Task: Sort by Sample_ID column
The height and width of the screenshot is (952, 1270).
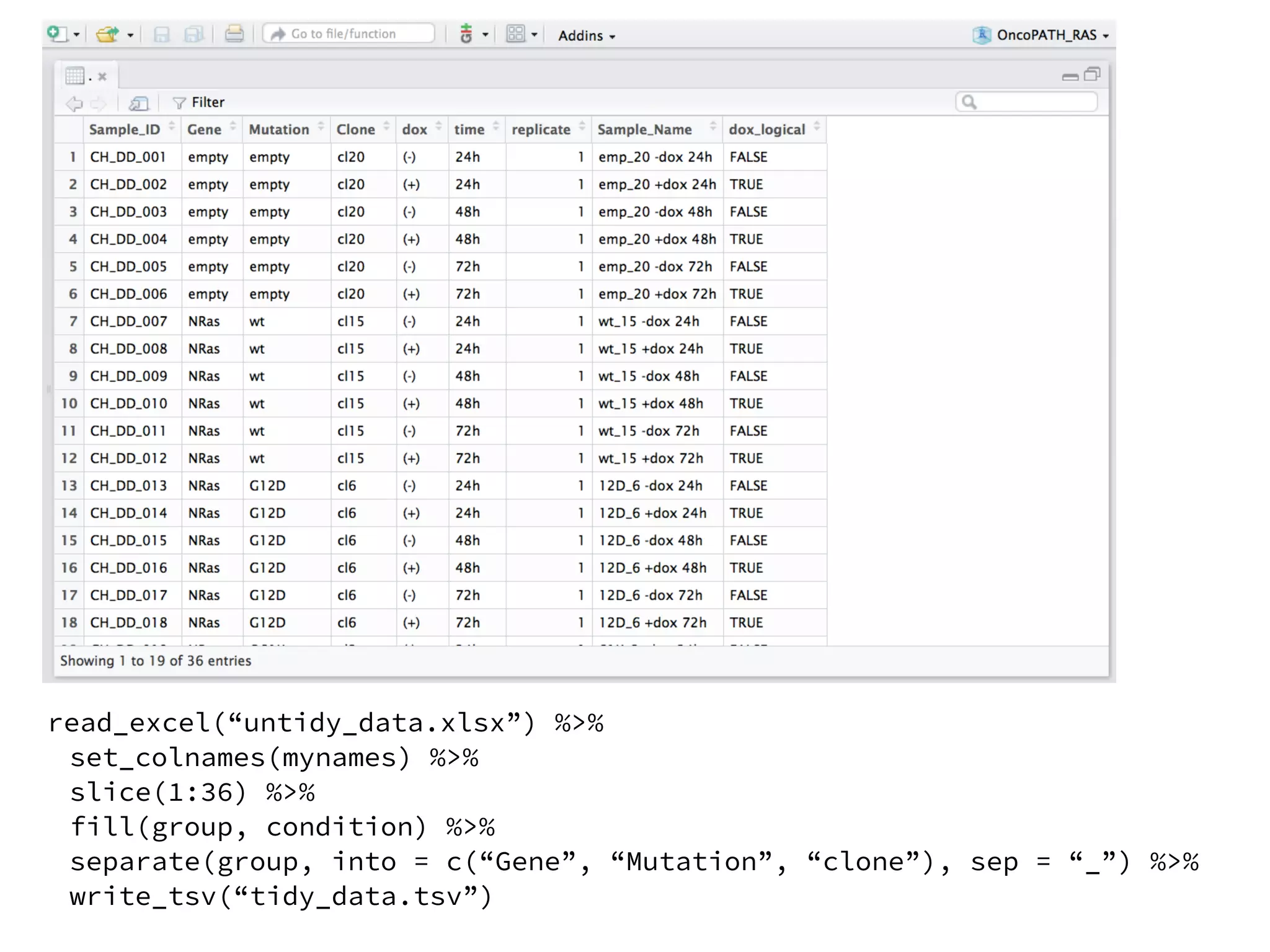Action: coord(132,130)
